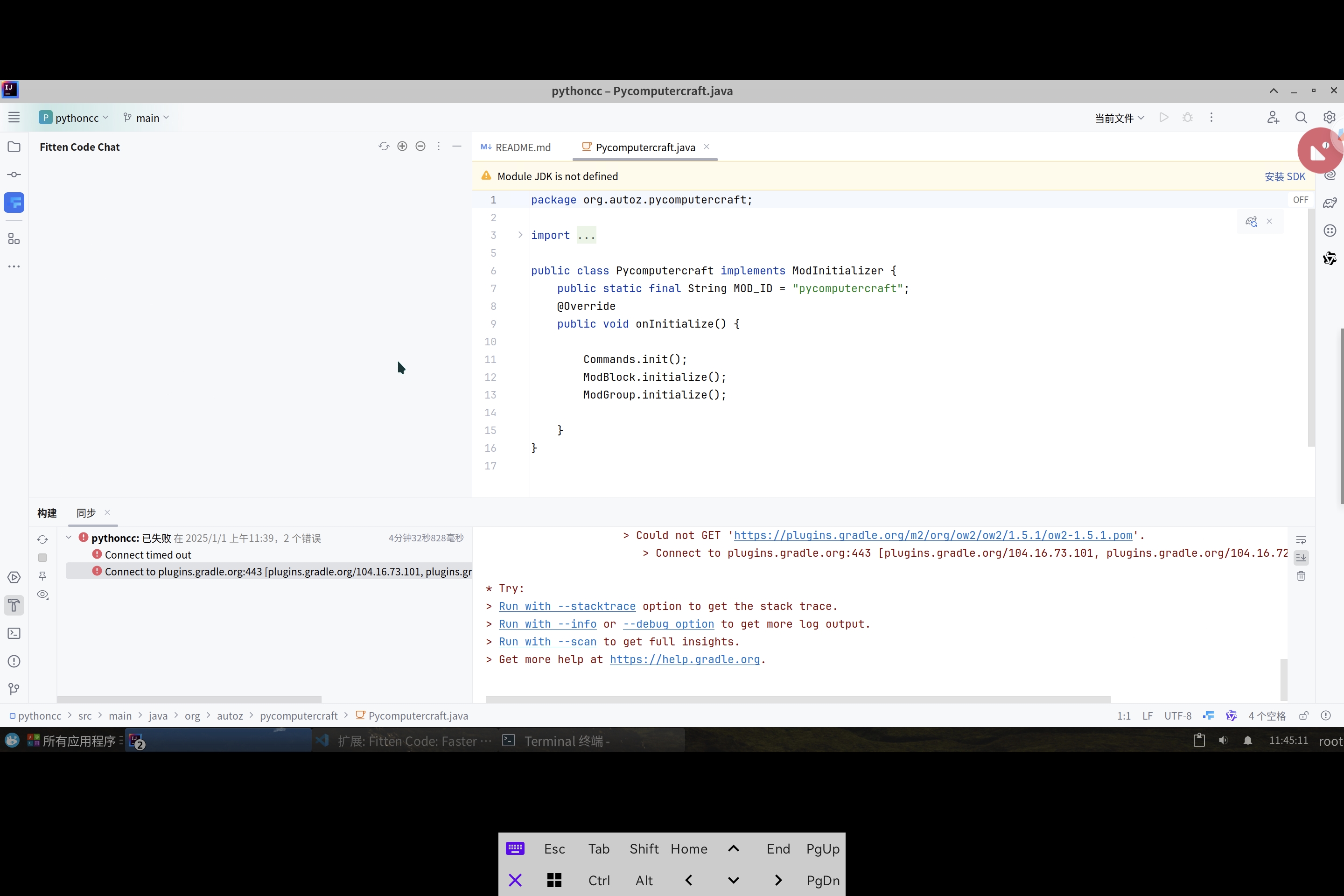Open the Git version control tool window
Image resolution: width=1344 pixels, height=896 pixels.
[14, 689]
